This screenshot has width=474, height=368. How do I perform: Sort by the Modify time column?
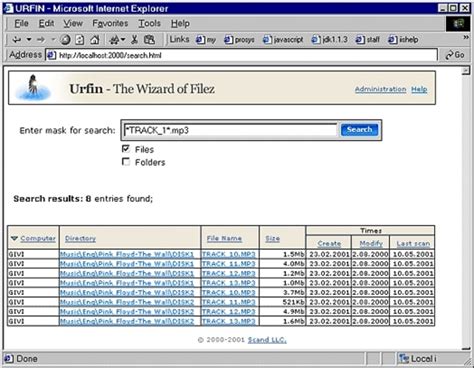tap(371, 244)
